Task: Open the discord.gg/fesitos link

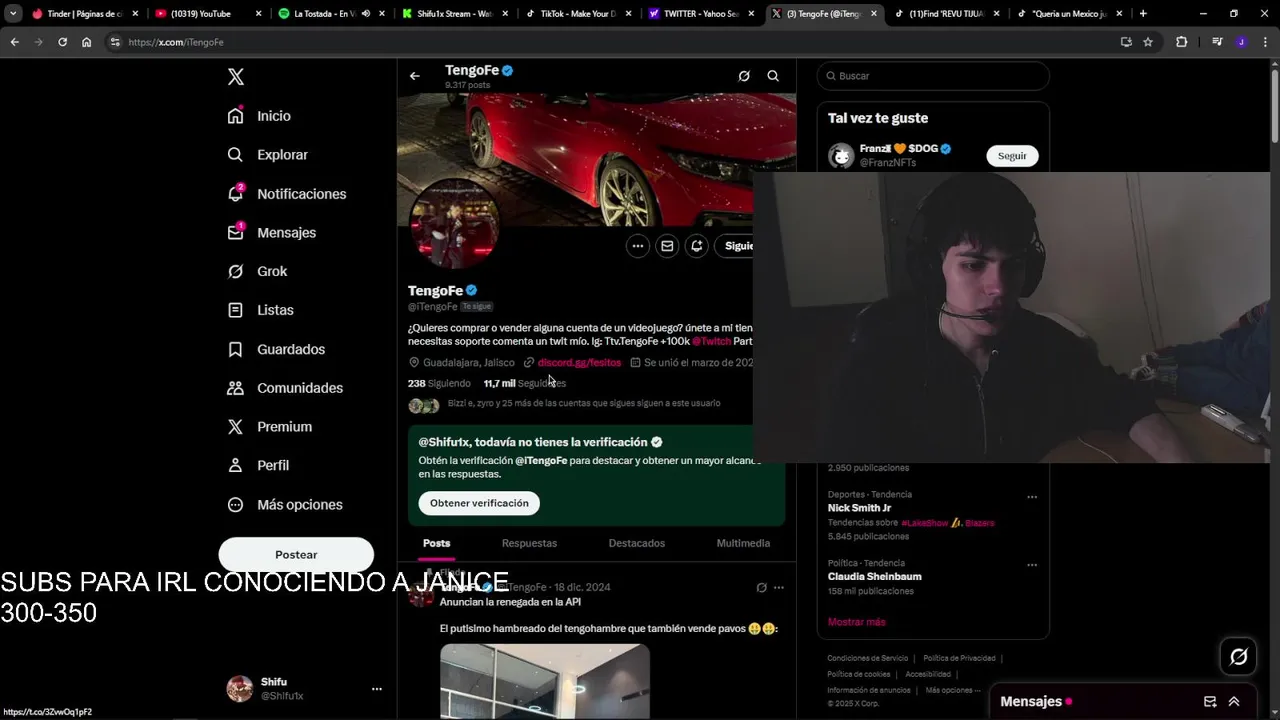Action: pyautogui.click(x=579, y=363)
